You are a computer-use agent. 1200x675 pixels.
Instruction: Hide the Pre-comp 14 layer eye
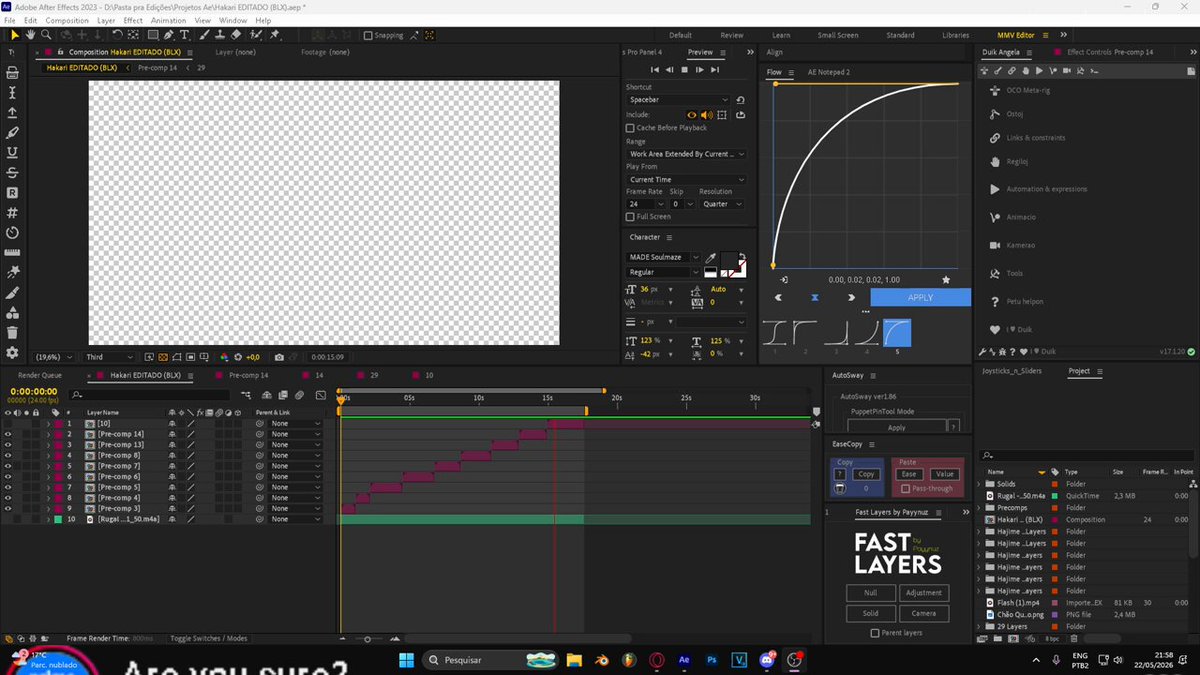pos(8,434)
